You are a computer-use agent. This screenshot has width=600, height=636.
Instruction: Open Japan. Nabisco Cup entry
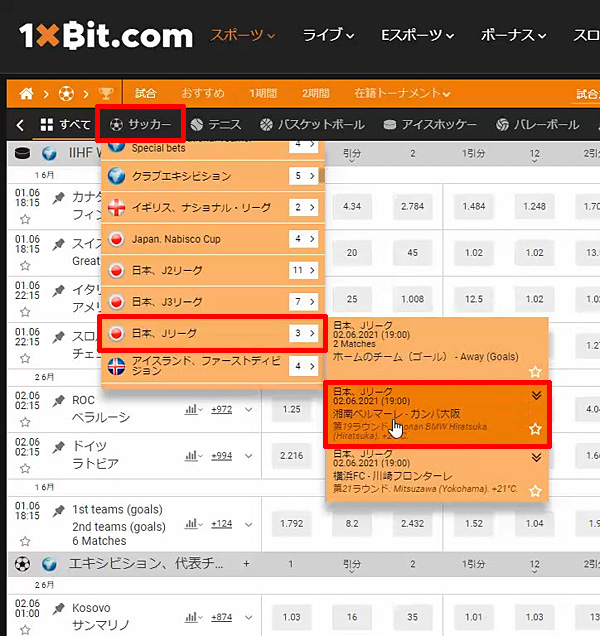pyautogui.click(x=213, y=239)
